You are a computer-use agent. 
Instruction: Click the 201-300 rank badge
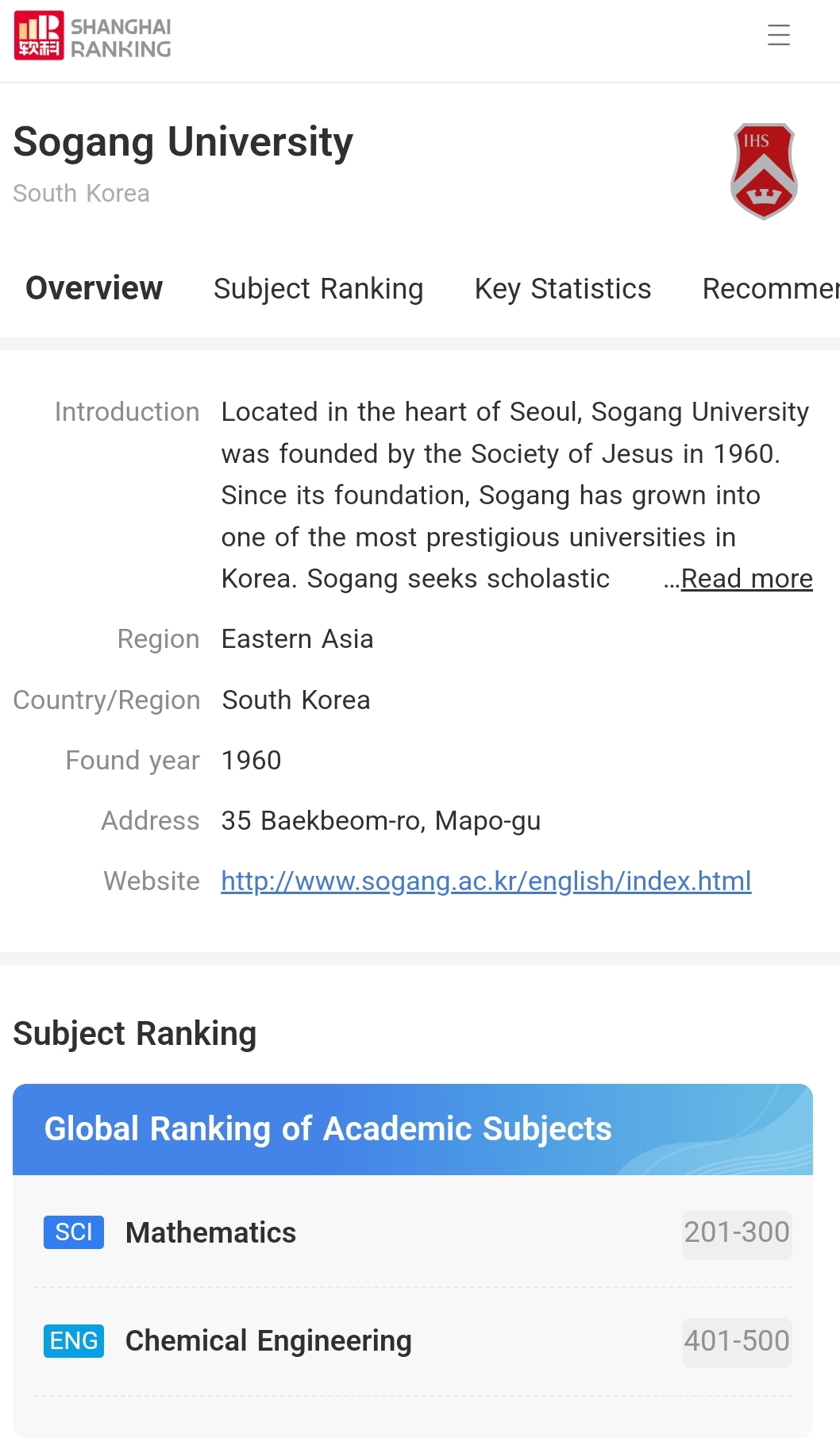coord(736,1232)
